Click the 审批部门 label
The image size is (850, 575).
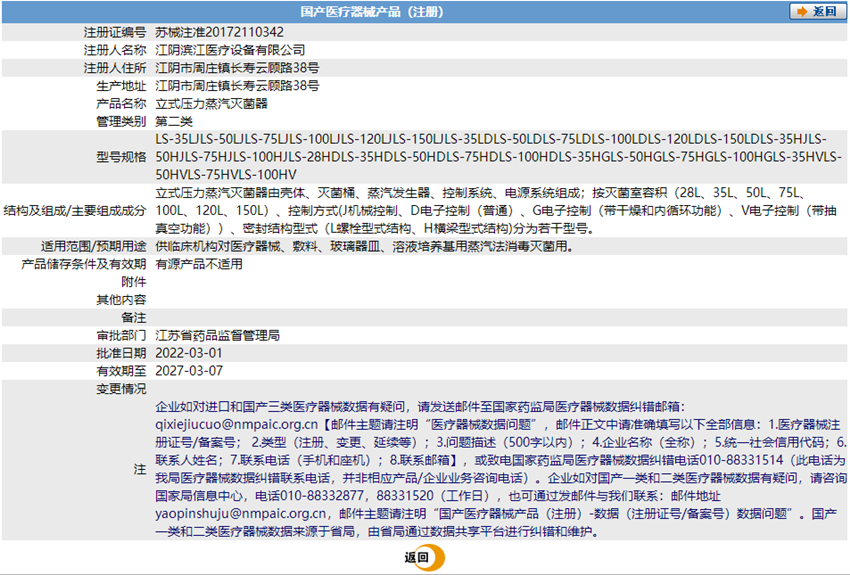(x=121, y=335)
